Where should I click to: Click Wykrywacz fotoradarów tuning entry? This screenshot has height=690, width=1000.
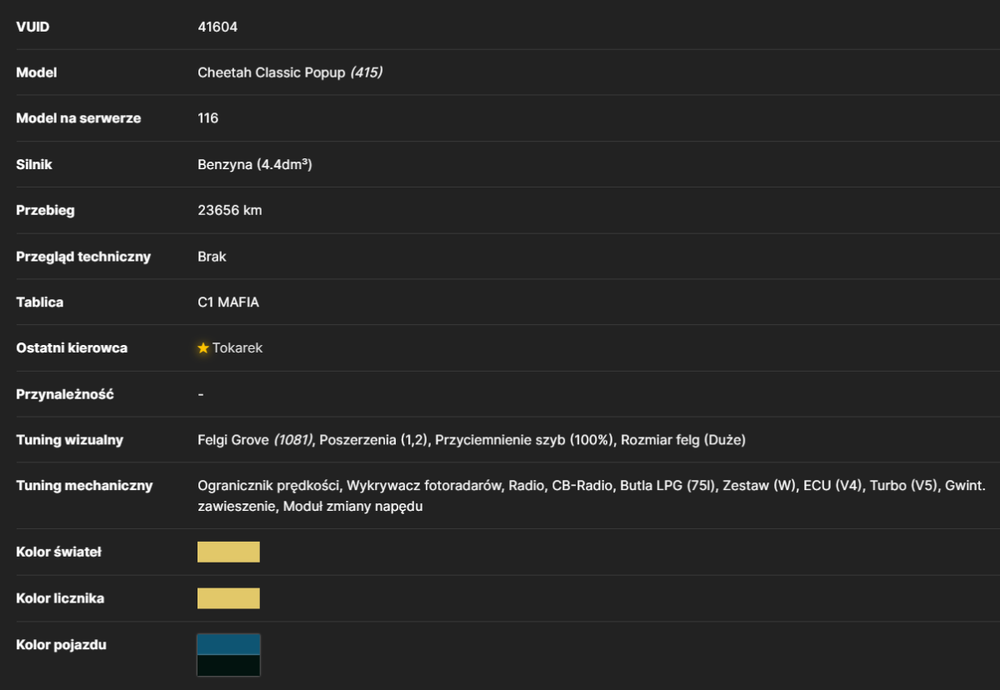(x=424, y=485)
